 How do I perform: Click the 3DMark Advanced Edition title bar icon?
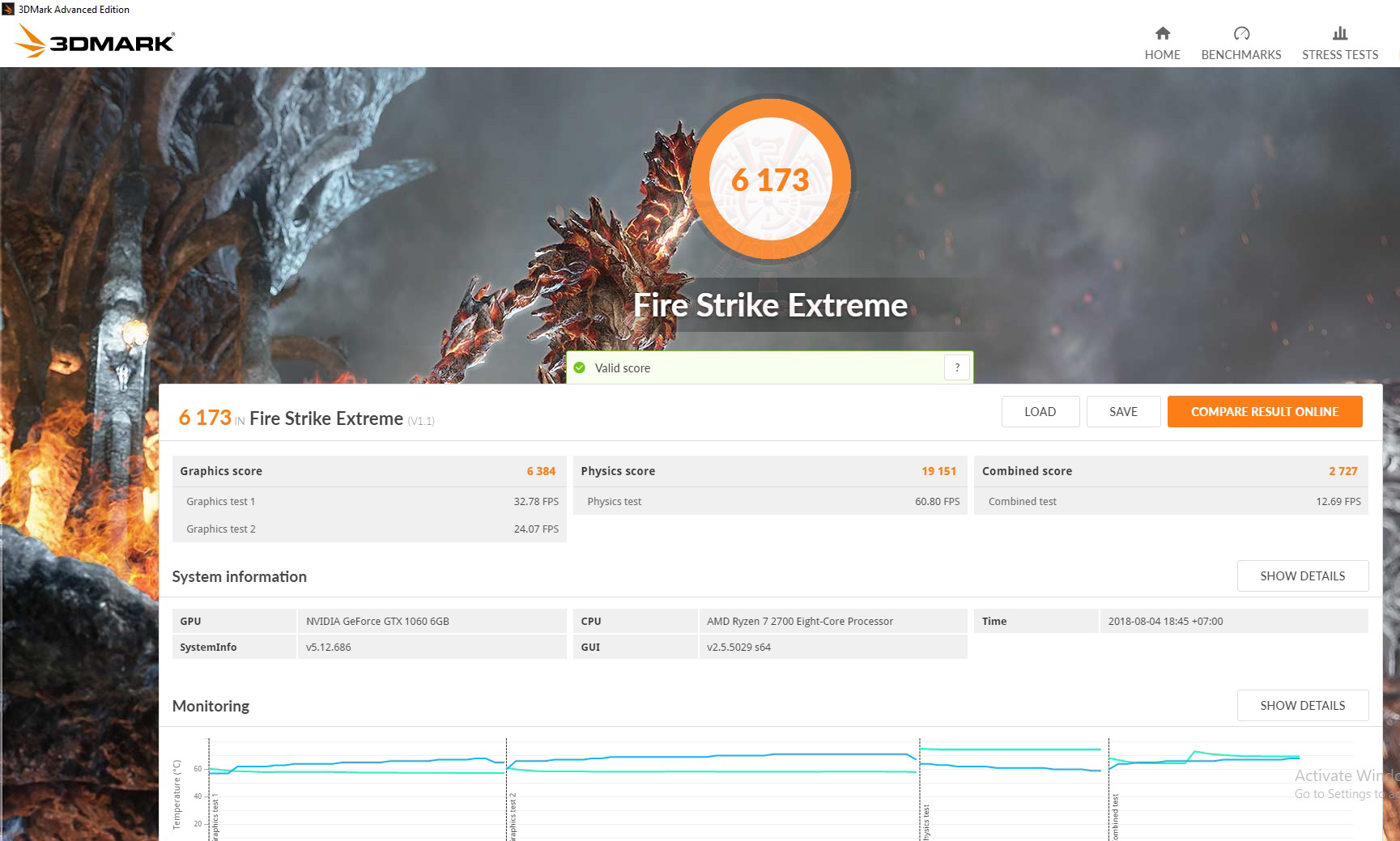click(x=8, y=9)
